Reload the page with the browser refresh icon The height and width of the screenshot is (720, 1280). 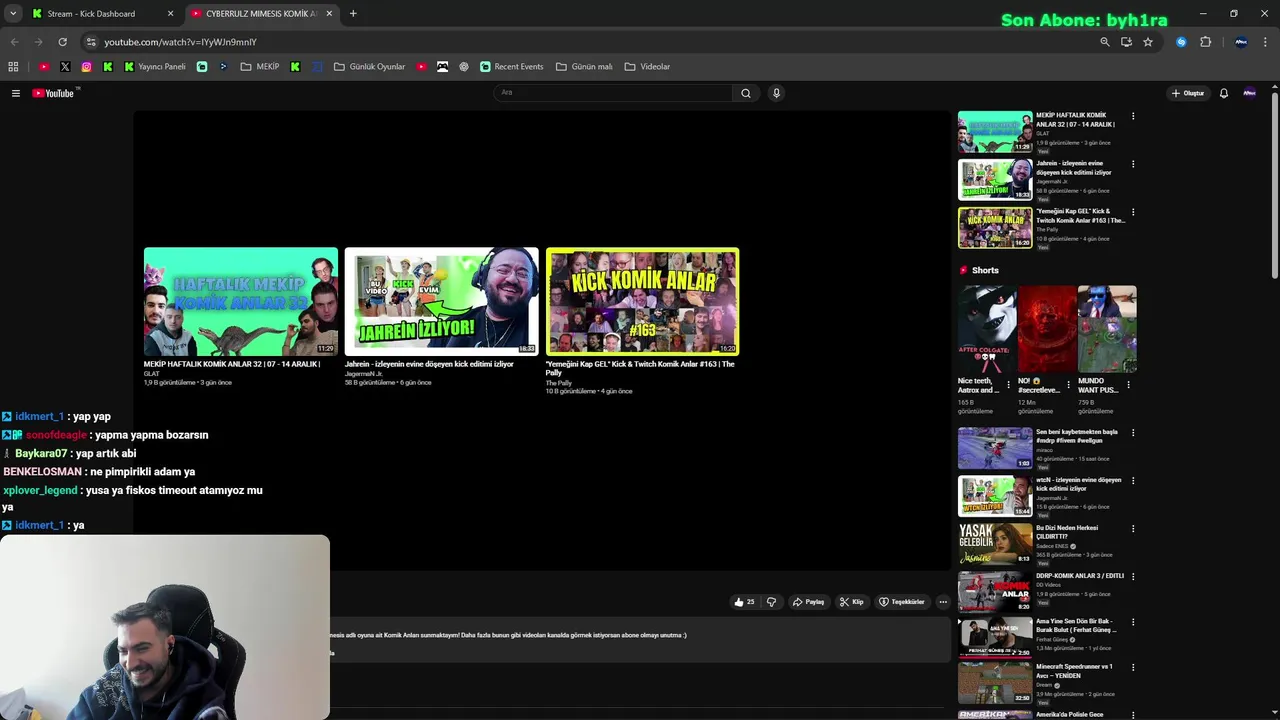click(x=62, y=42)
